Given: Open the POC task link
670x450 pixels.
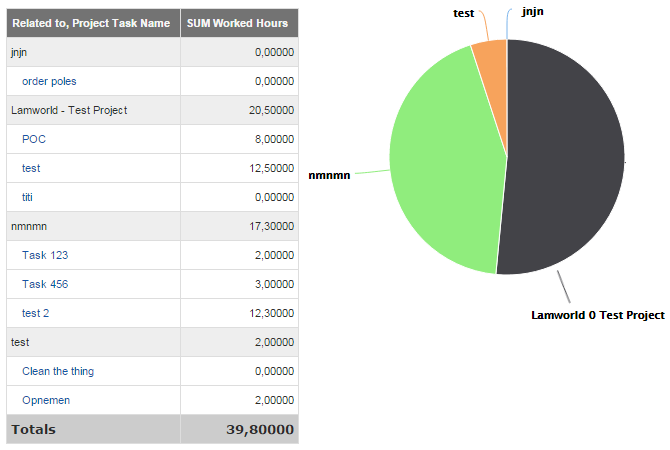Looking at the screenshot, I should tap(34, 139).
